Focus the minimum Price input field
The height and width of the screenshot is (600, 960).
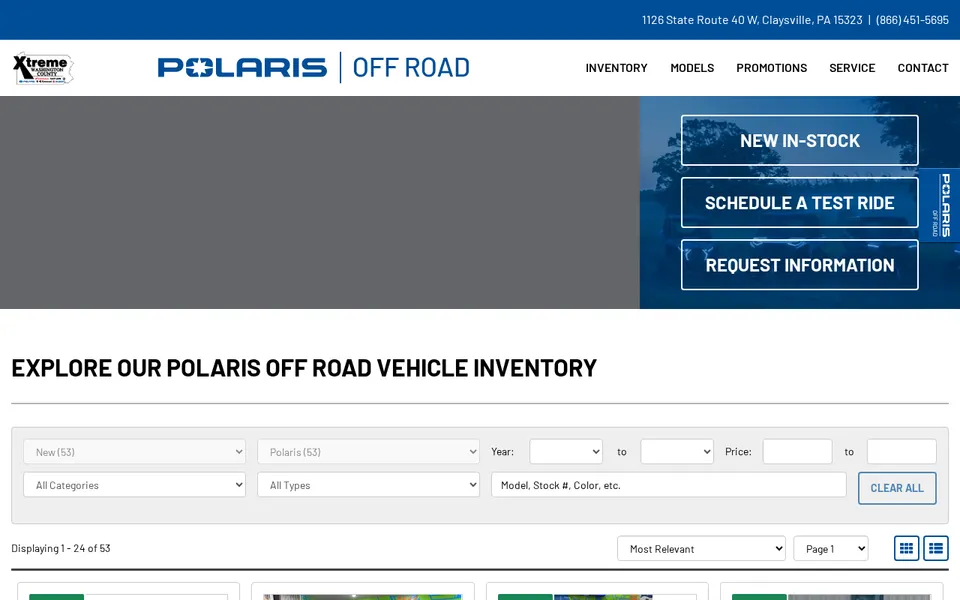(x=797, y=452)
